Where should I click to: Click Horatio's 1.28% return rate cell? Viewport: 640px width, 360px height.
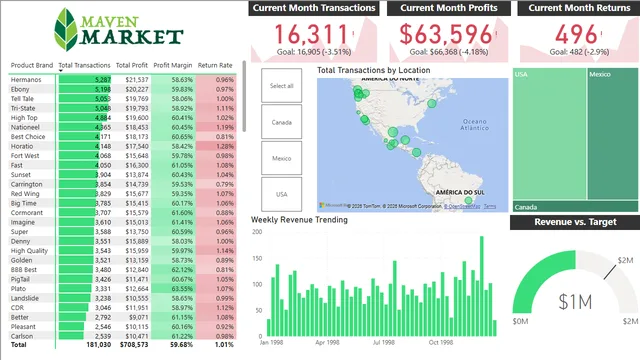216,146
